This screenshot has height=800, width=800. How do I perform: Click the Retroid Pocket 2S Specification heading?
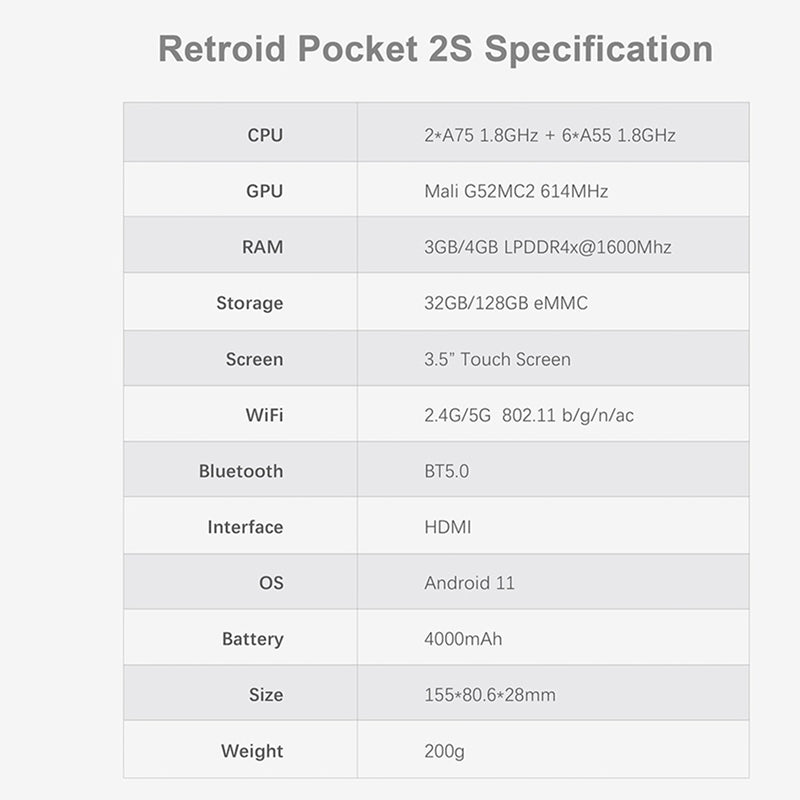point(435,49)
